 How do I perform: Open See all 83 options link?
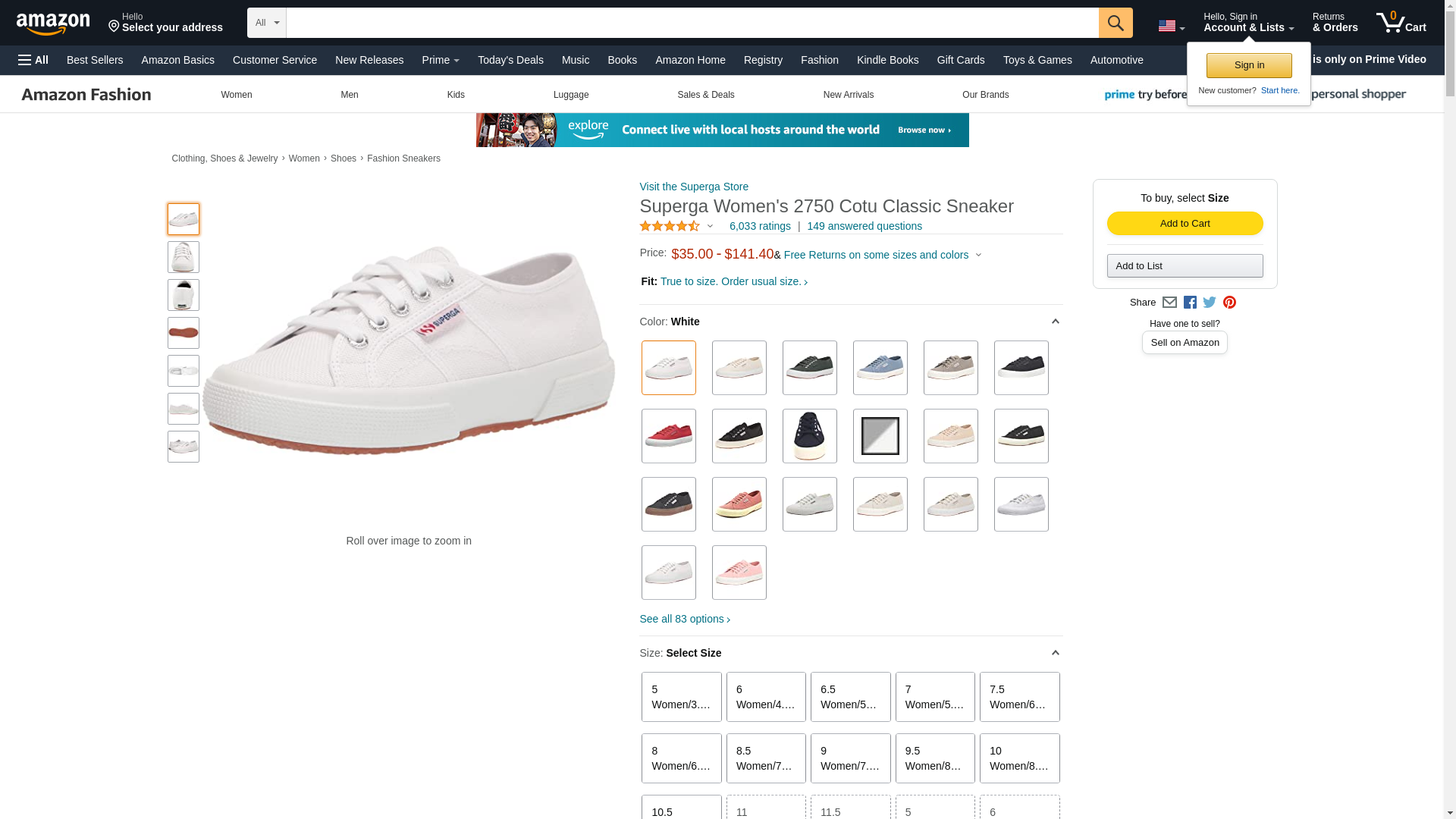(x=685, y=619)
